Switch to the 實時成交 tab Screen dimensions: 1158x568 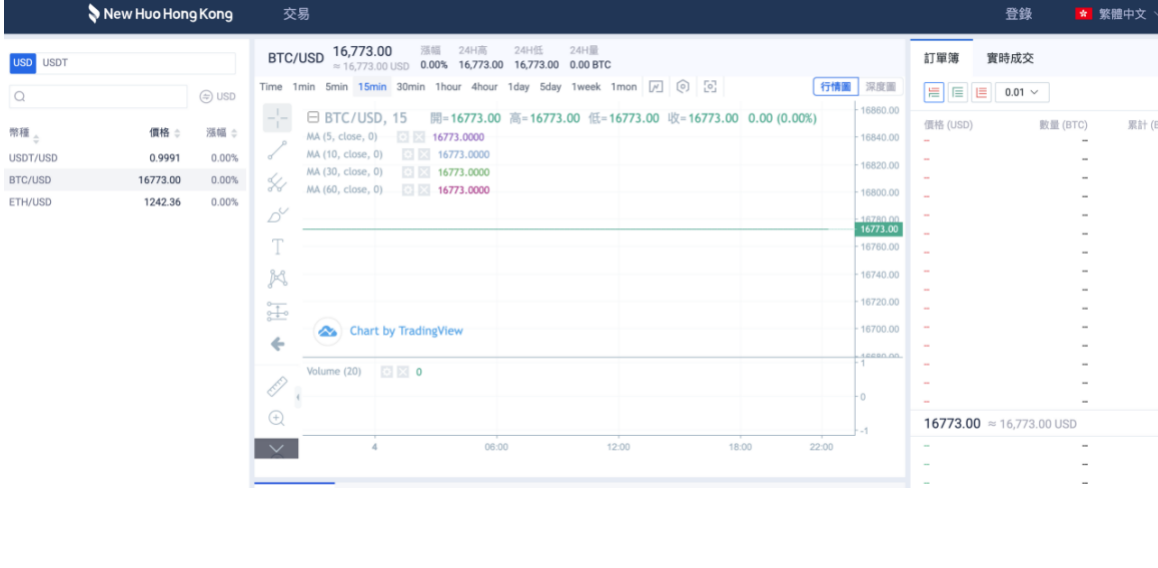pyautogui.click(x=1010, y=58)
